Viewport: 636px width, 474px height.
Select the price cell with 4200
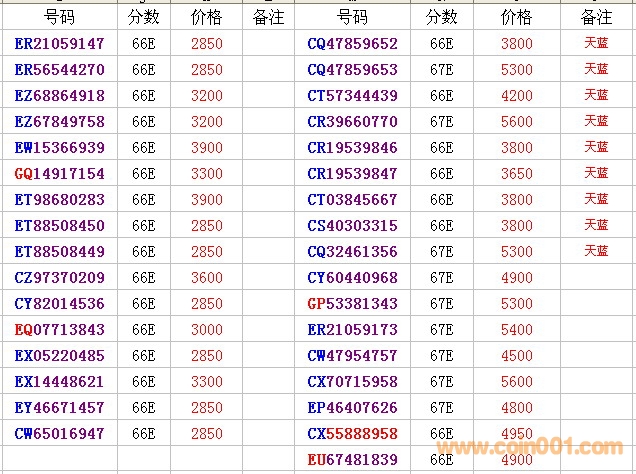(x=516, y=96)
